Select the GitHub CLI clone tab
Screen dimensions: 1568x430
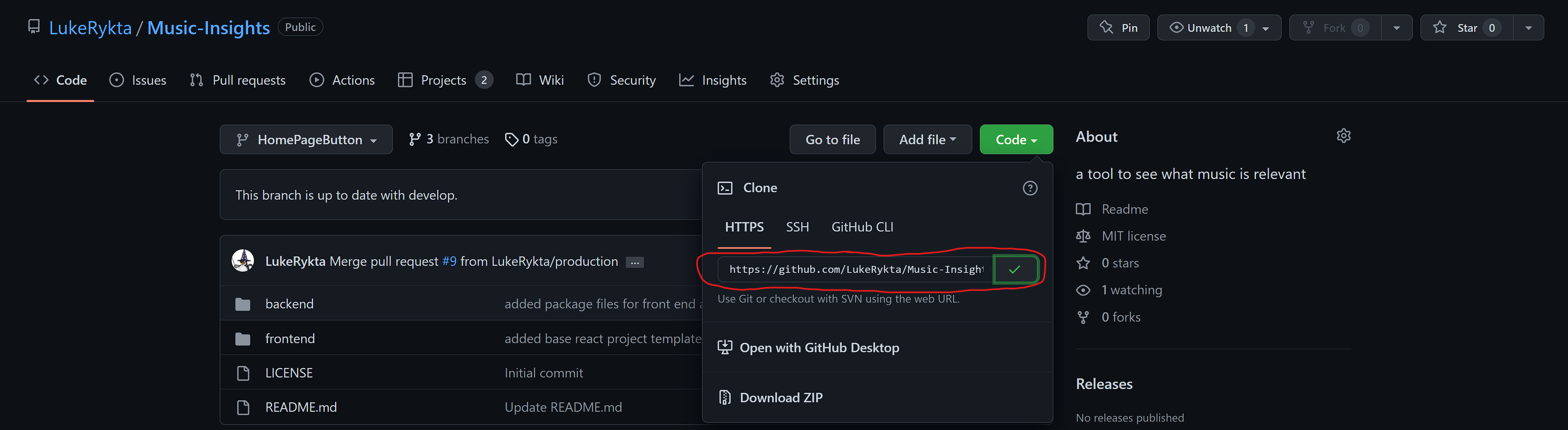point(862,227)
